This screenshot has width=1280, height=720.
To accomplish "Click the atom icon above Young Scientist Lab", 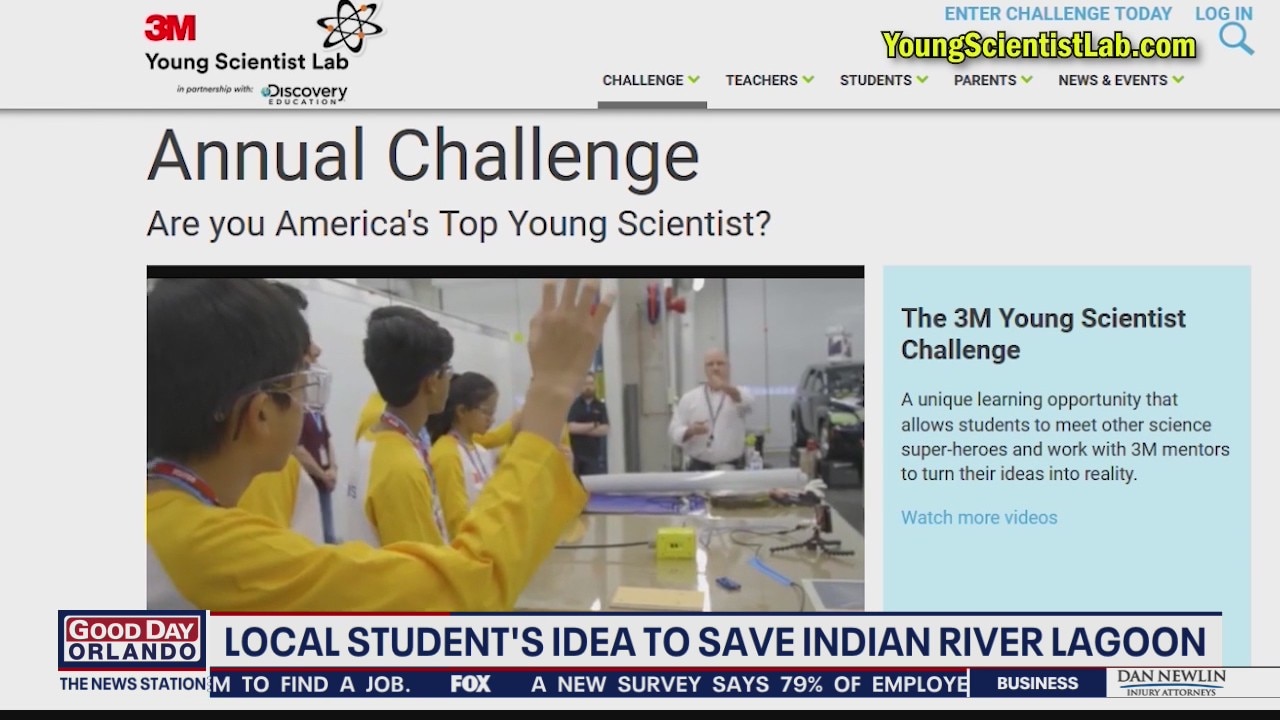I will click(349, 26).
